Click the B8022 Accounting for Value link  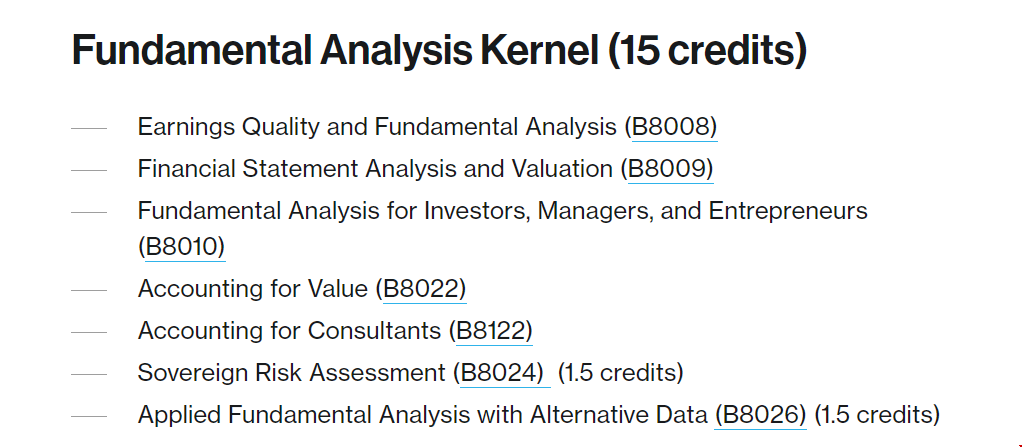(x=424, y=289)
